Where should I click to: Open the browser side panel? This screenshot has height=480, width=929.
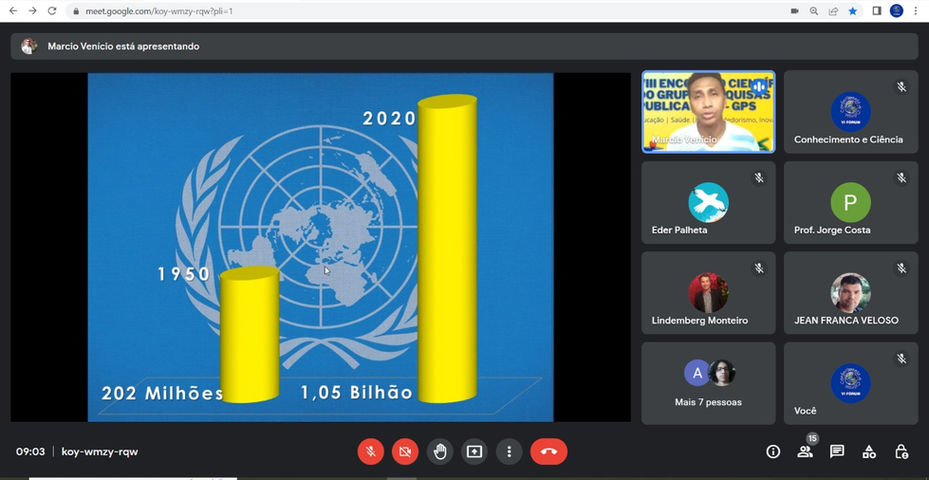tap(877, 11)
